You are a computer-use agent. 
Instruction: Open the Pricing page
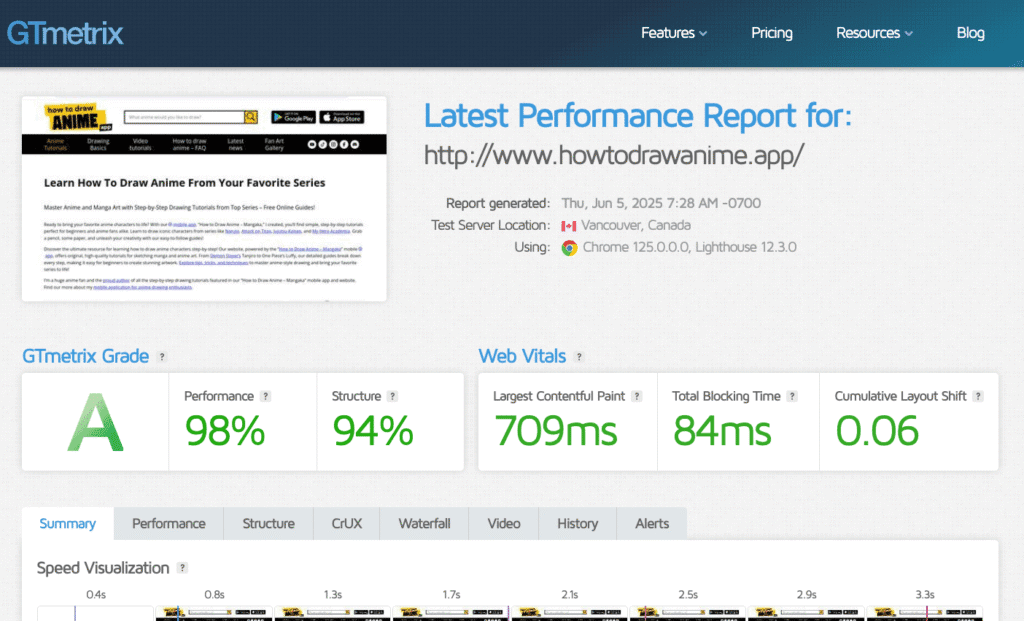(x=771, y=33)
